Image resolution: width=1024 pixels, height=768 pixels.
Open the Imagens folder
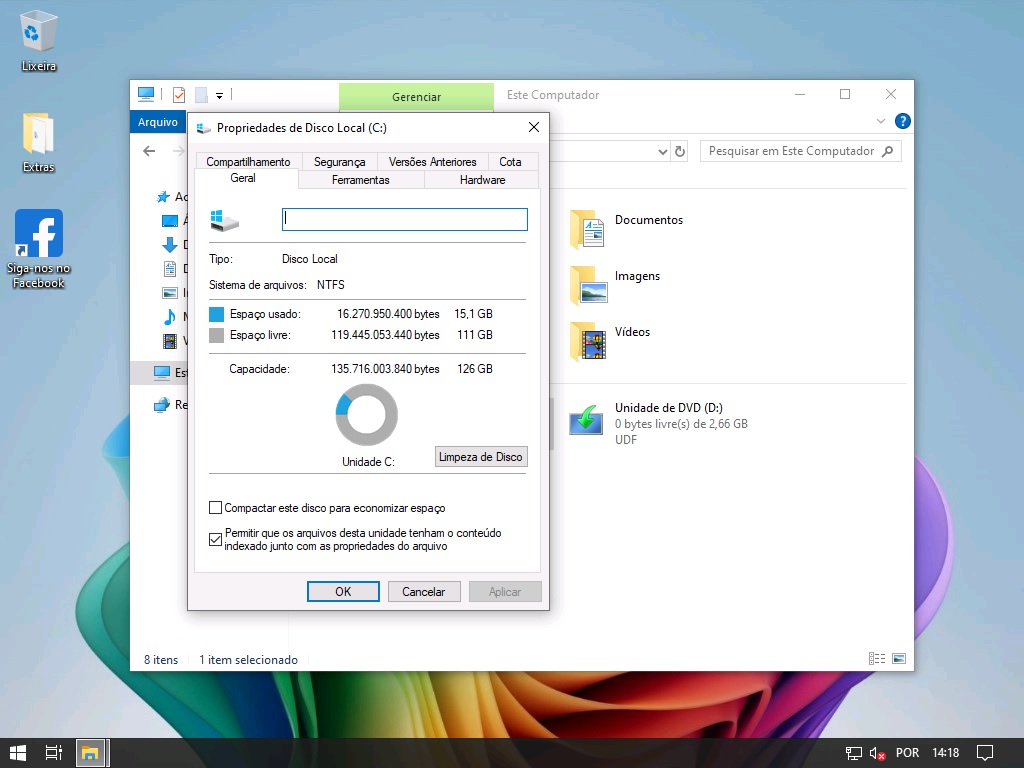(616, 285)
